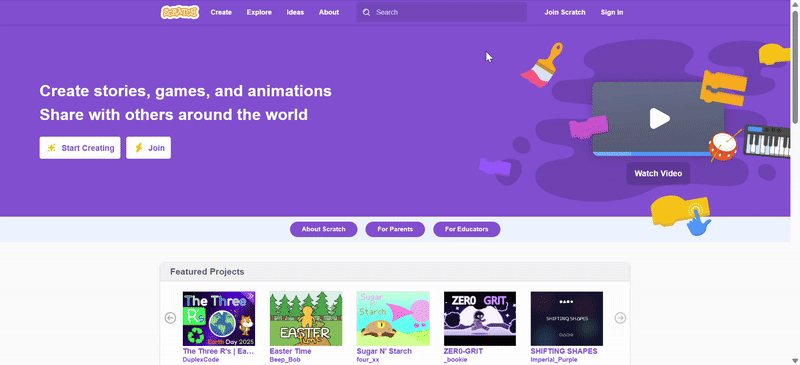Open For Educators pill button

466,229
